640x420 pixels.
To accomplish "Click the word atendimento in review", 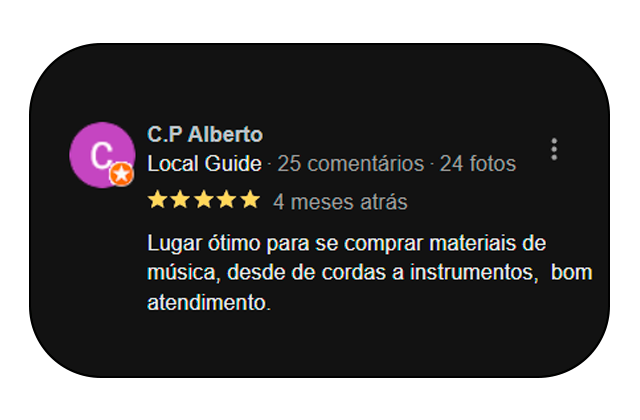I will pyautogui.click(x=209, y=303).
